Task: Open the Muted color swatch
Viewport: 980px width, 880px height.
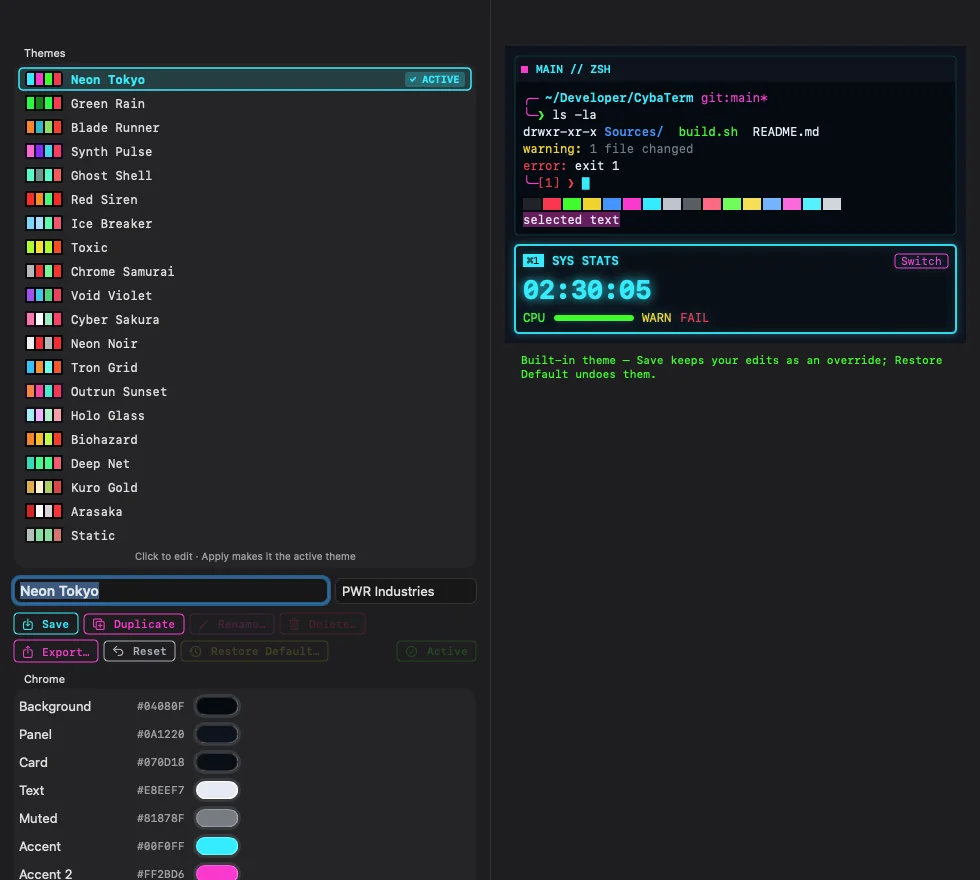Action: click(x=217, y=818)
